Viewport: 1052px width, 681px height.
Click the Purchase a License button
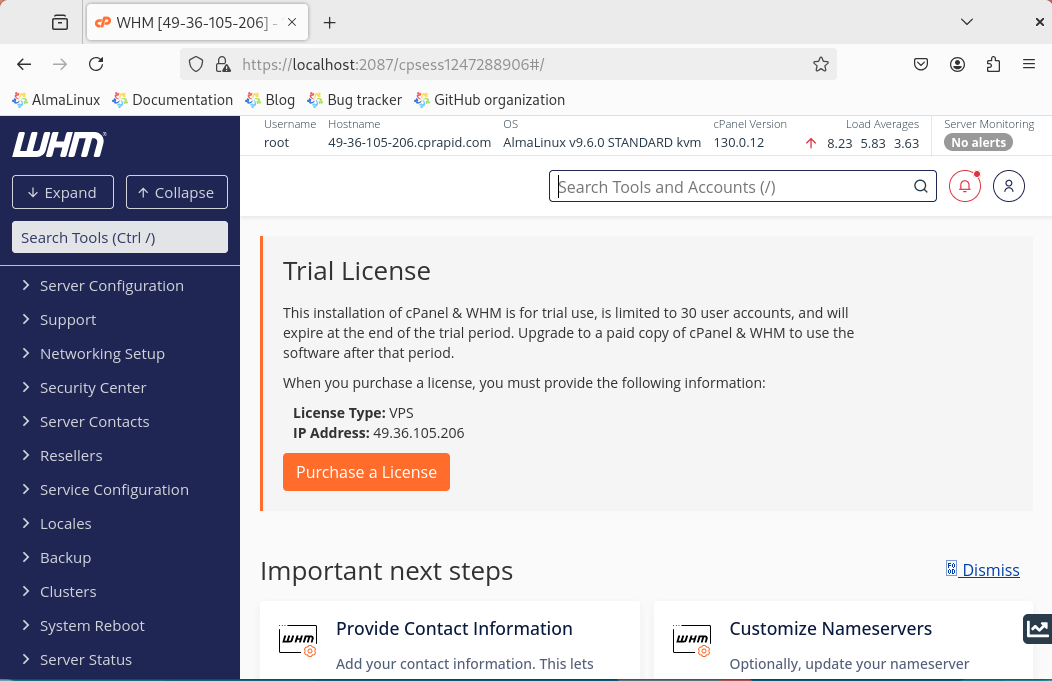pos(366,471)
